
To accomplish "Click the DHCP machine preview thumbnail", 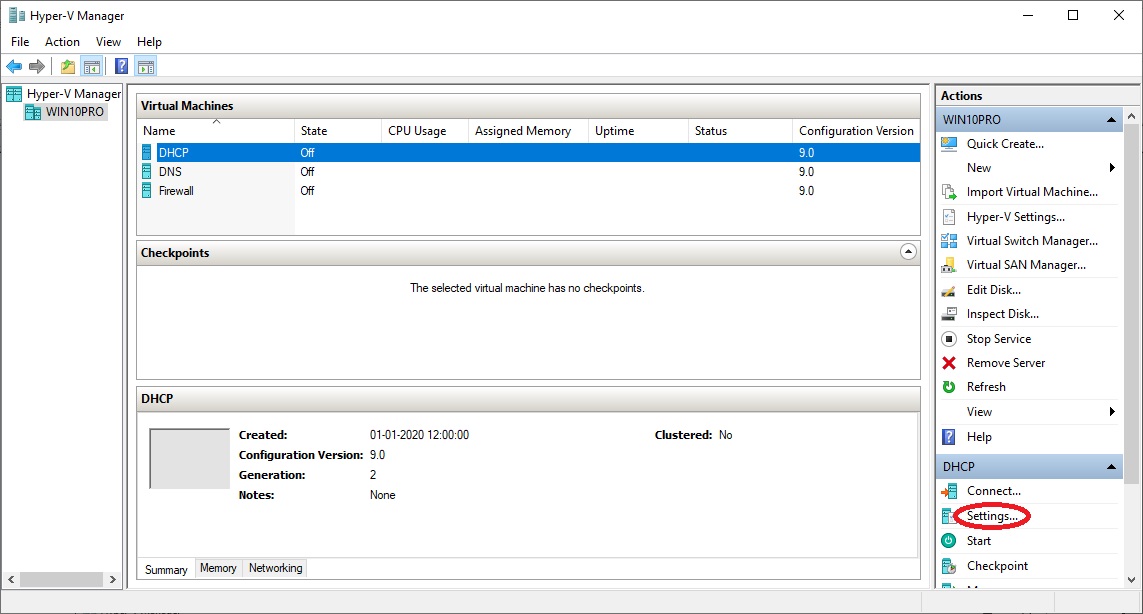I will pyautogui.click(x=190, y=459).
